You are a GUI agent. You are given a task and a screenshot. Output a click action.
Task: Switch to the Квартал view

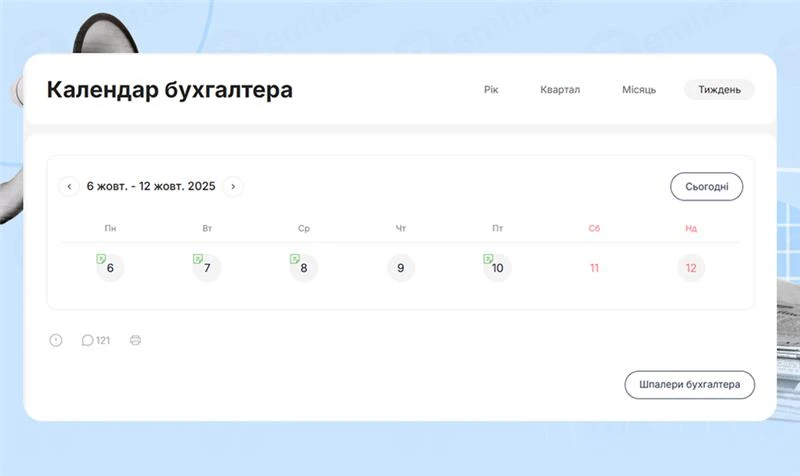tap(560, 90)
